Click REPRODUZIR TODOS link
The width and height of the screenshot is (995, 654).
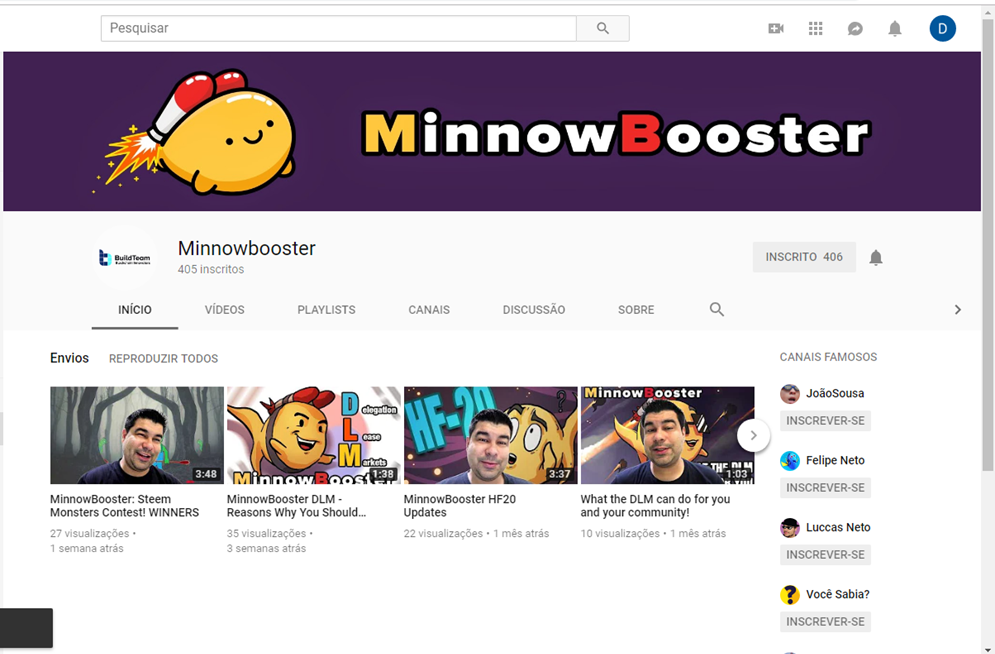pos(163,359)
